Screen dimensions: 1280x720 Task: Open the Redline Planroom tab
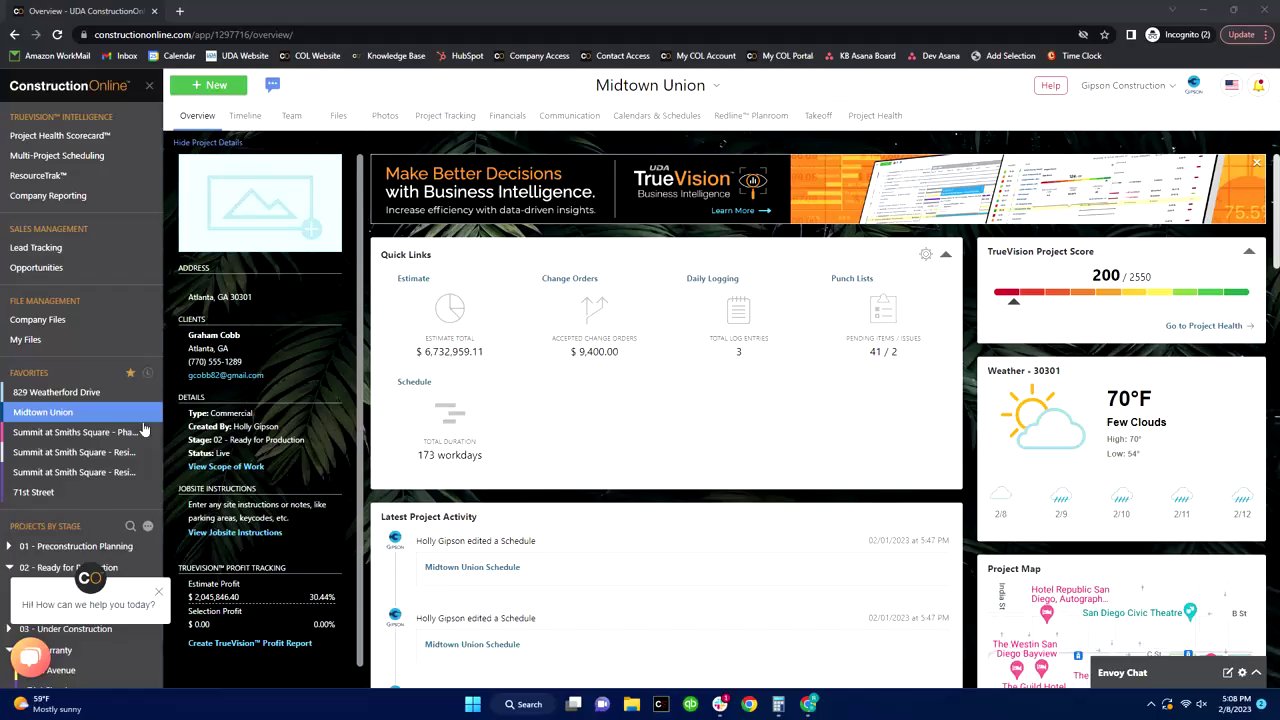click(751, 116)
